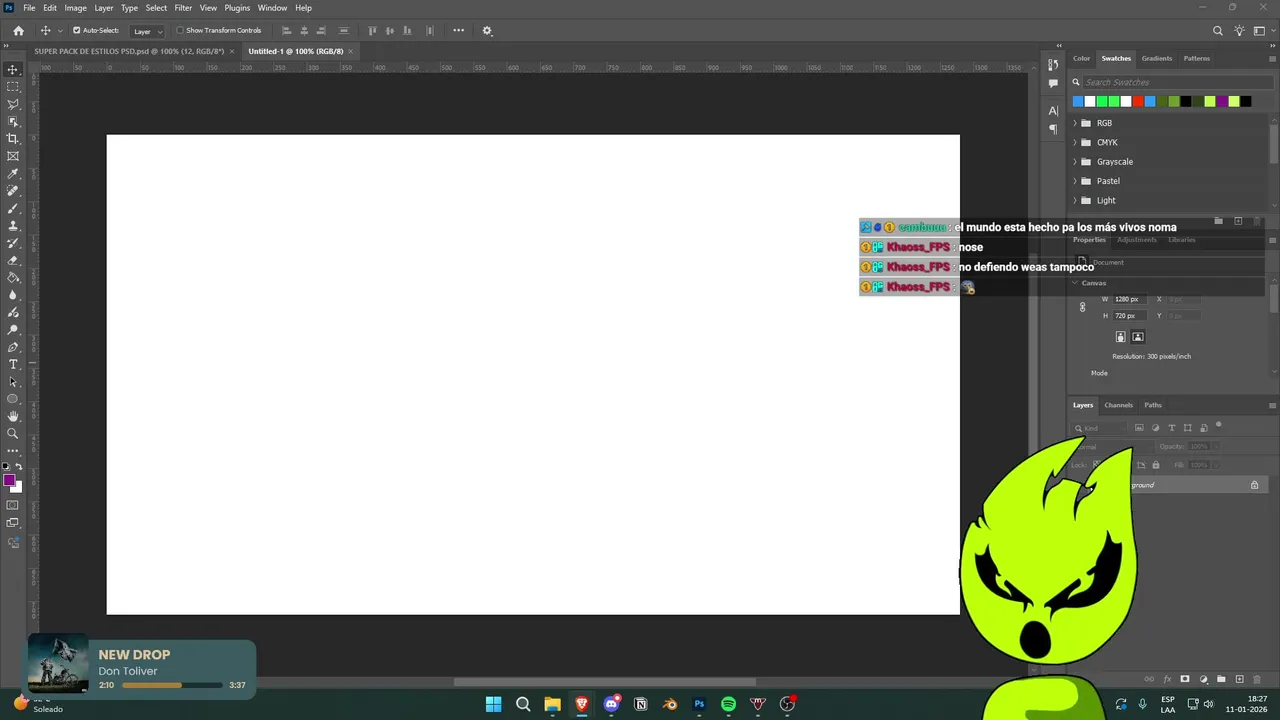Image resolution: width=1280 pixels, height=720 pixels.
Task: Toggle canvas width-height link icon
Action: [1082, 307]
